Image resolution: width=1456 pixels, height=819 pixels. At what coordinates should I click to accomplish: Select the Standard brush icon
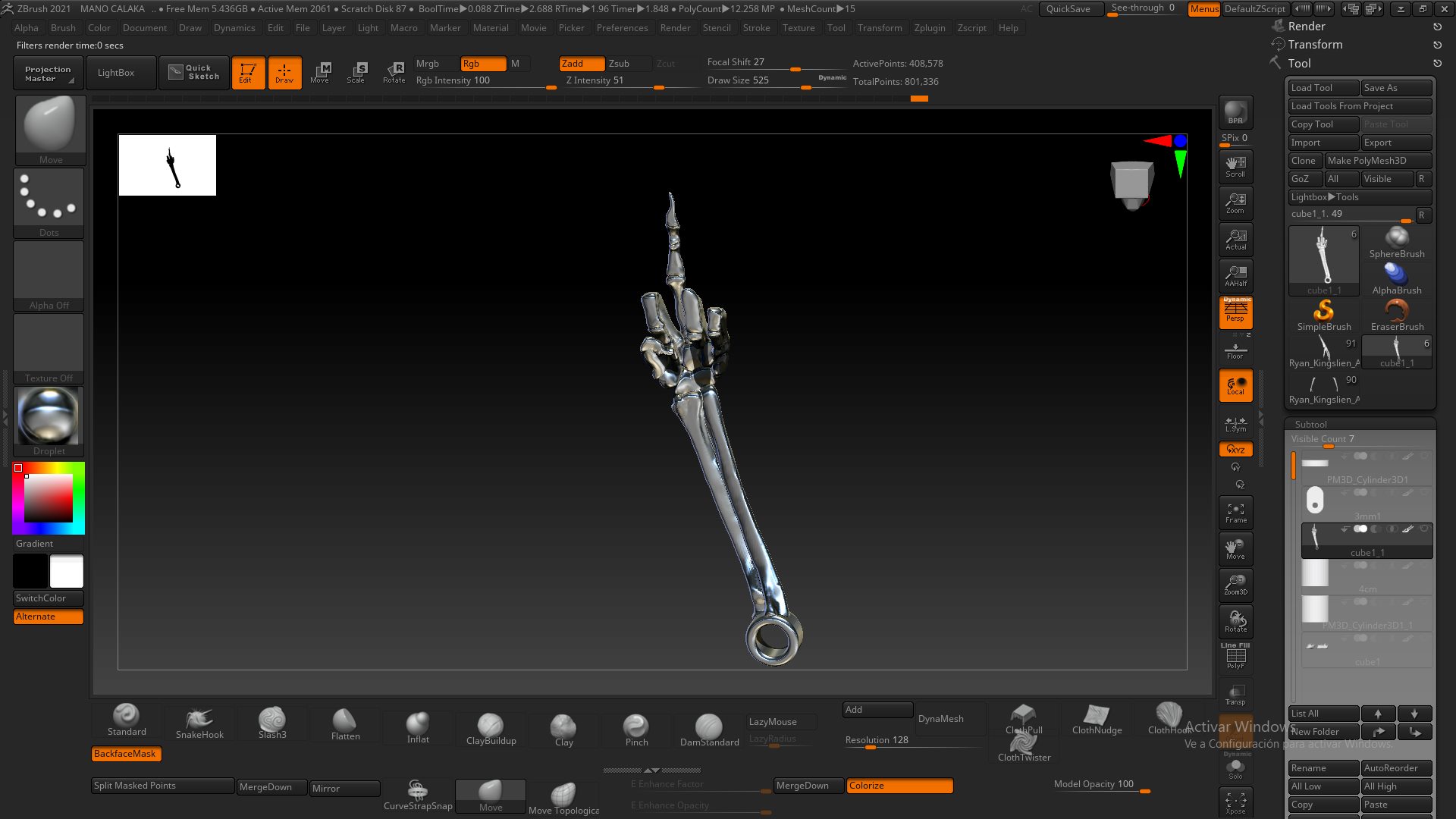[x=126, y=715]
